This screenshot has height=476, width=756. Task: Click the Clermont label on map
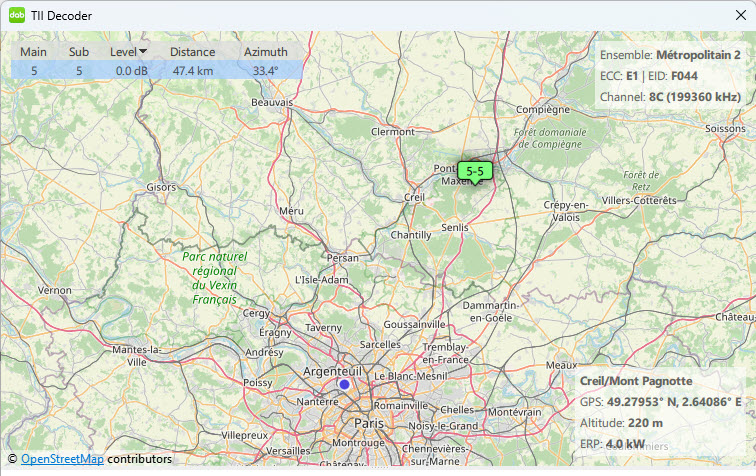(392, 132)
